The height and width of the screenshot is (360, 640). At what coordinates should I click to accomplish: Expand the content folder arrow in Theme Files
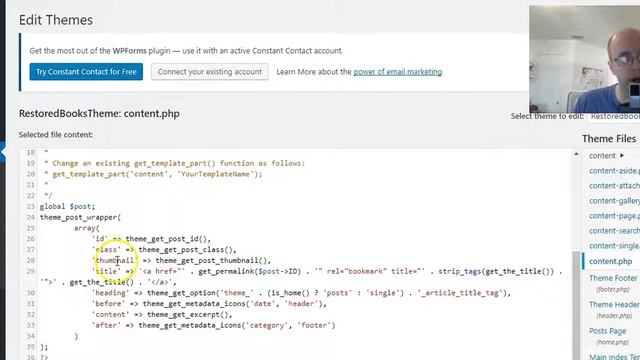tap(622, 156)
